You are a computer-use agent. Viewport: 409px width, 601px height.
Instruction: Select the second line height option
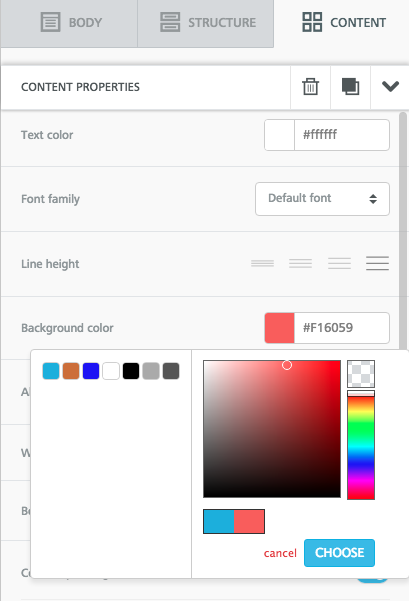click(x=301, y=264)
